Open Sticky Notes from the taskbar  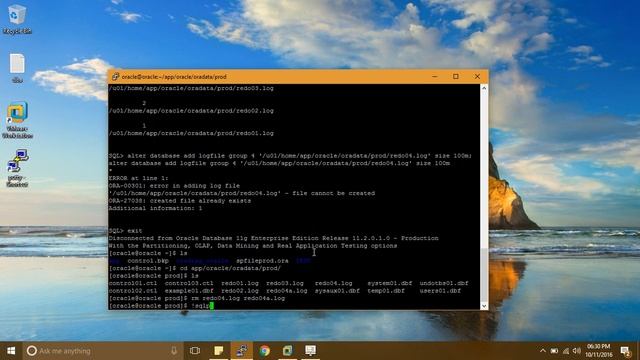219,351
